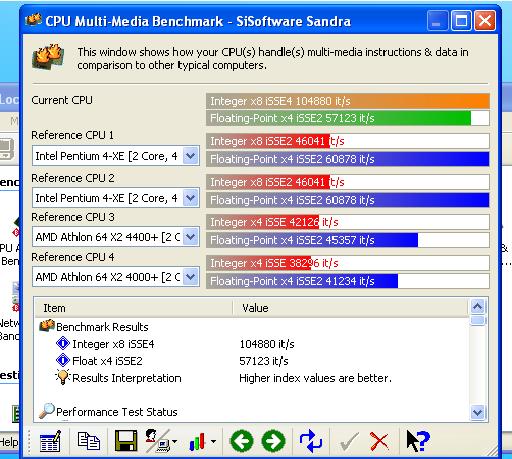
Task: Click Reference CPU 4 Floating-Point 41234 bar
Action: point(348,281)
